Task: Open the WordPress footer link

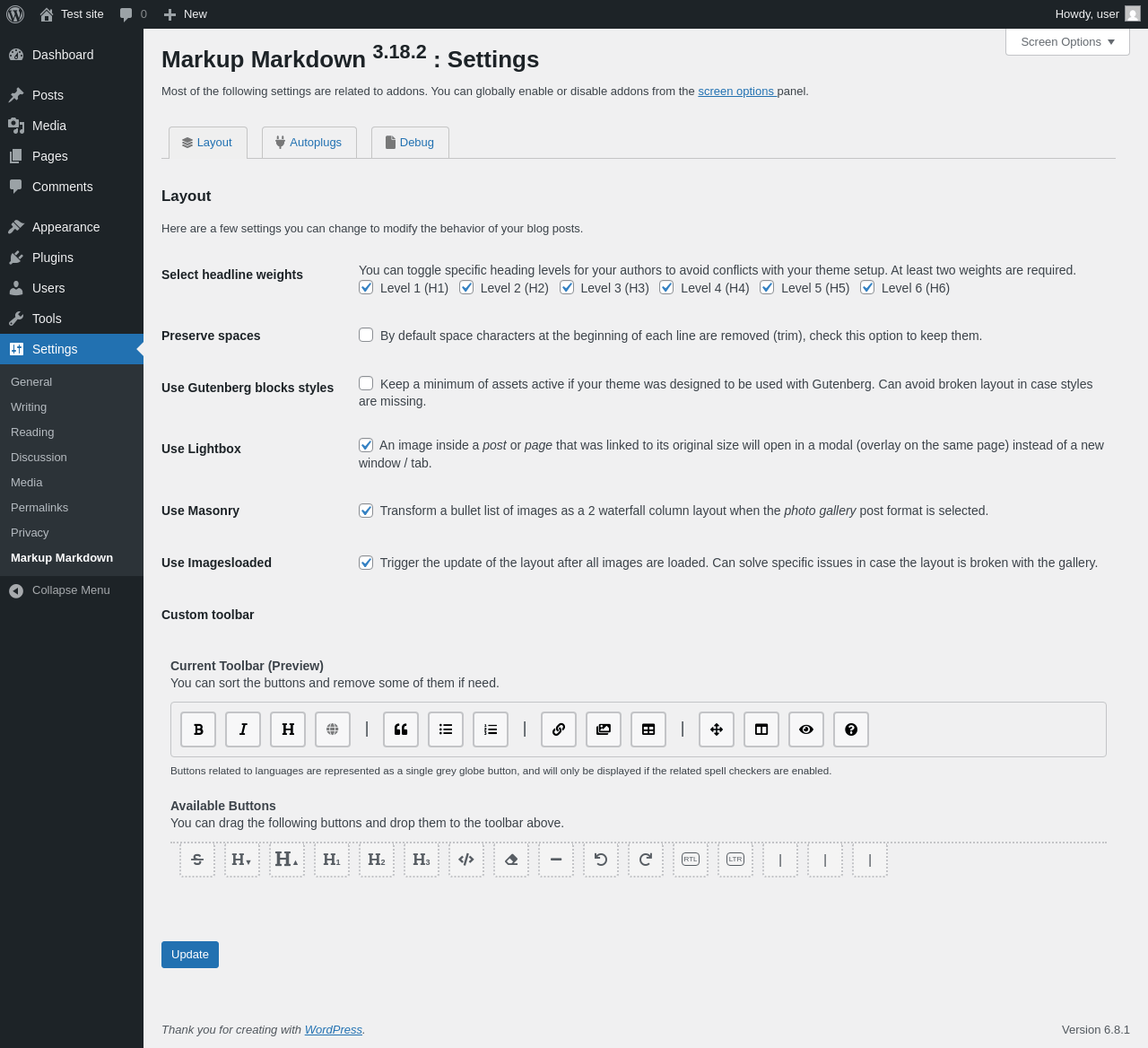Action: [333, 1030]
